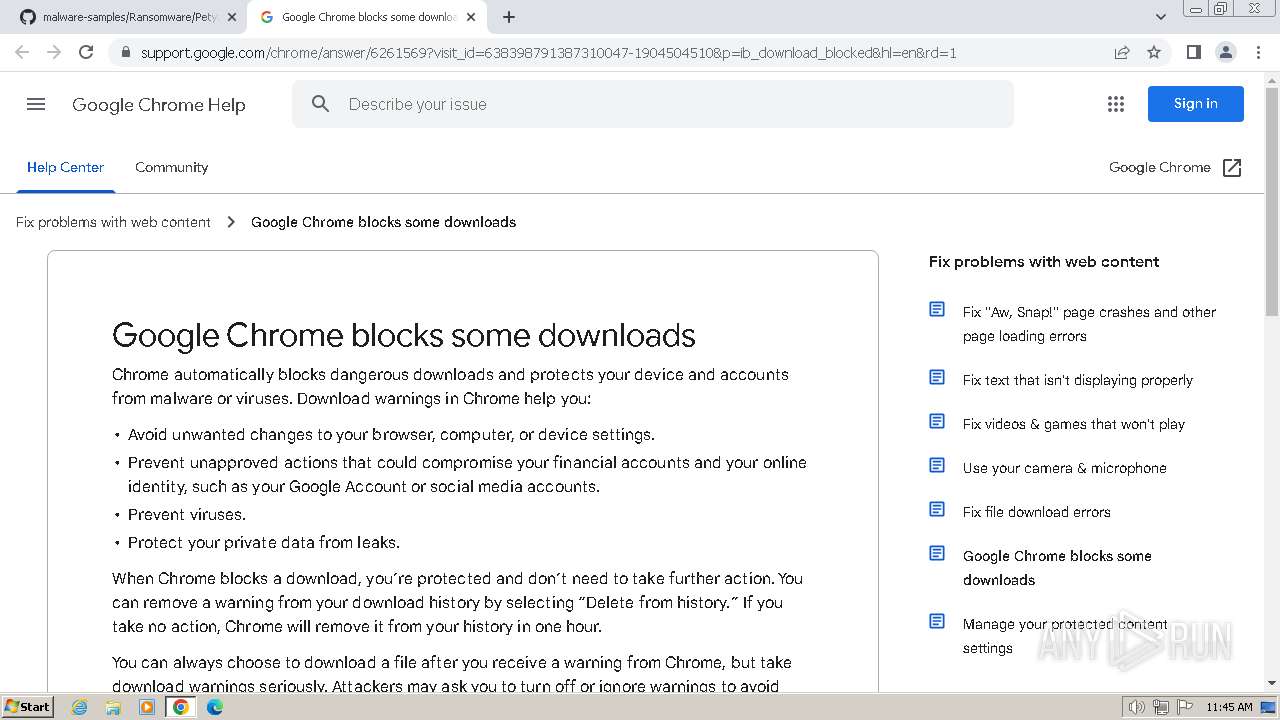Image resolution: width=1280 pixels, height=720 pixels.
Task: Click article icon beside Manage protected content
Action: (937, 621)
